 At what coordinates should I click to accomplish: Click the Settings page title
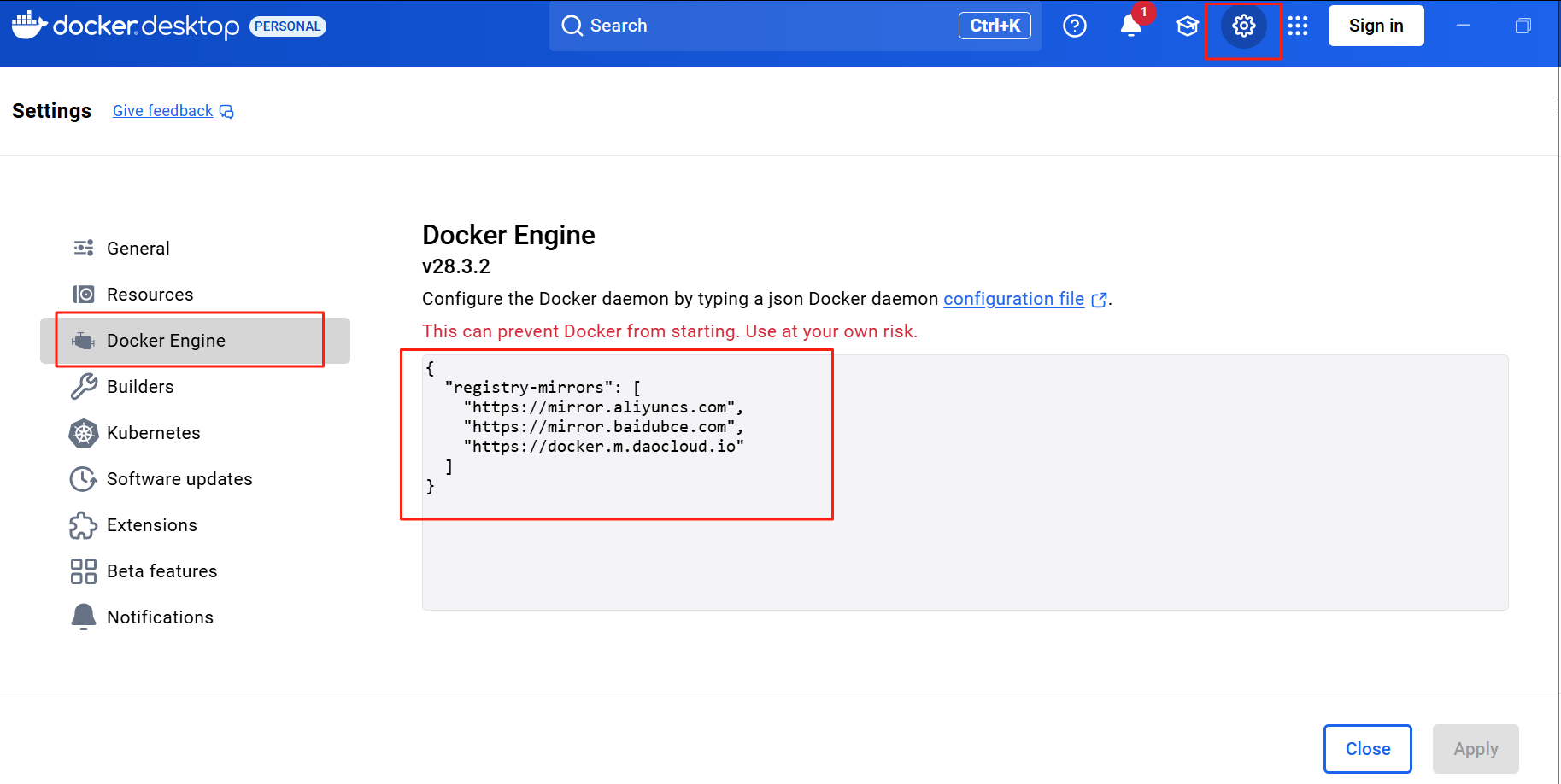51,111
